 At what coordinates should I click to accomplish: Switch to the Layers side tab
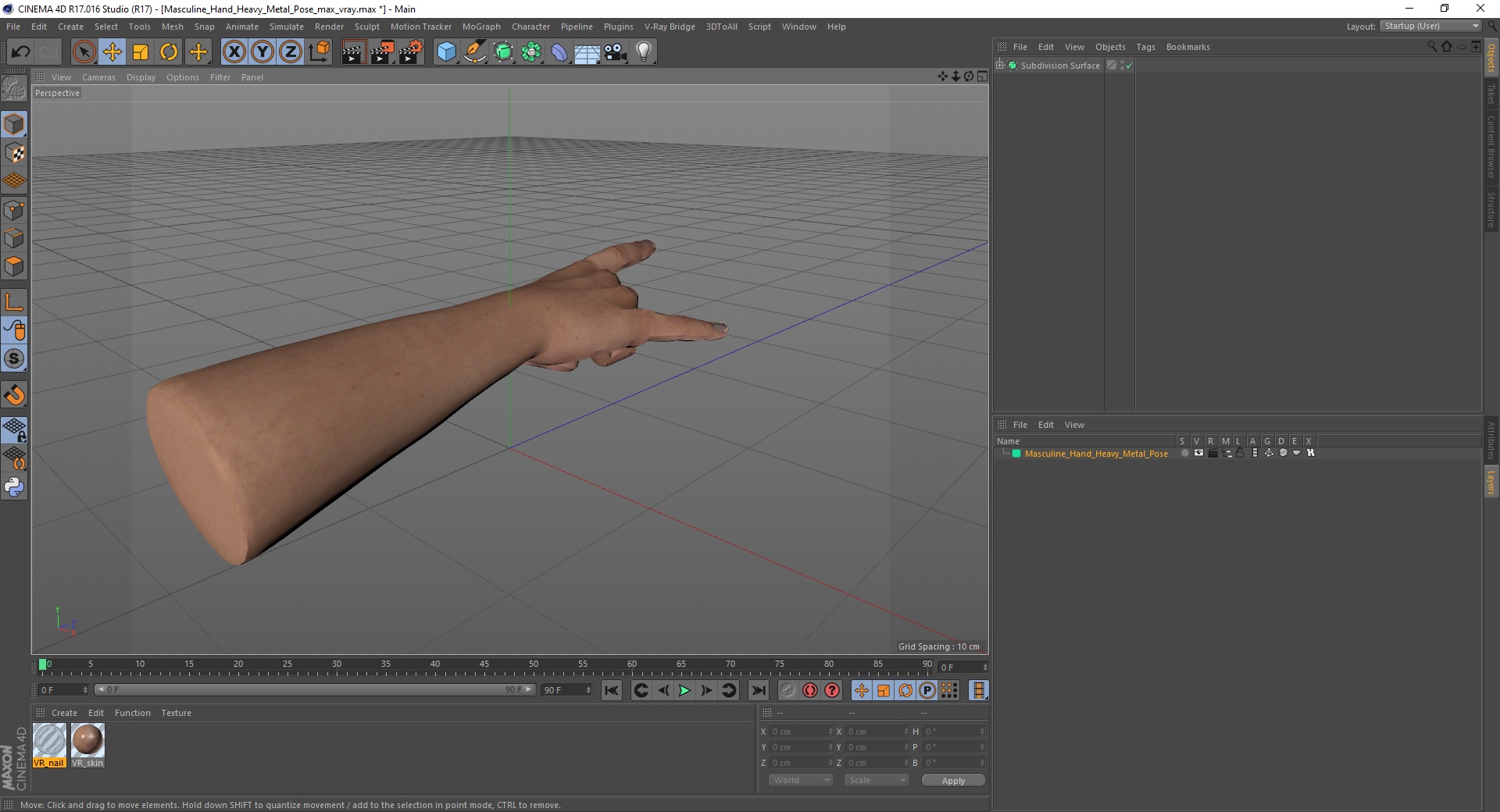1491,482
